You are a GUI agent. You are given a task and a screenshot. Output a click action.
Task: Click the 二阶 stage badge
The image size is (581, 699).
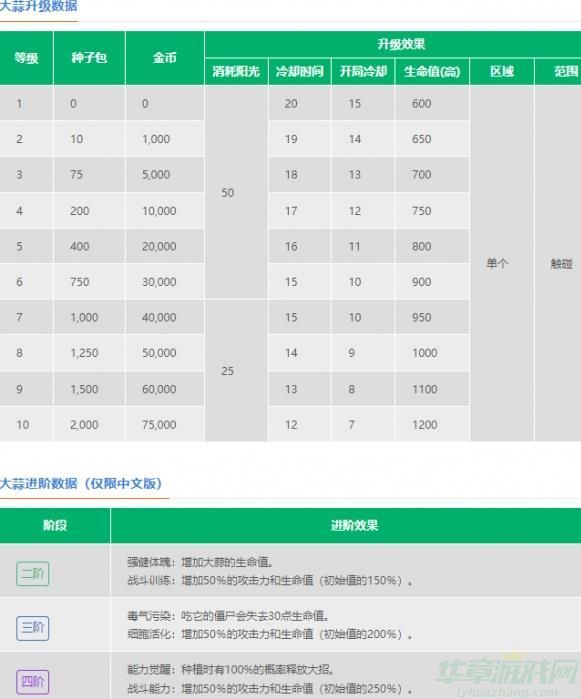coord(33,573)
